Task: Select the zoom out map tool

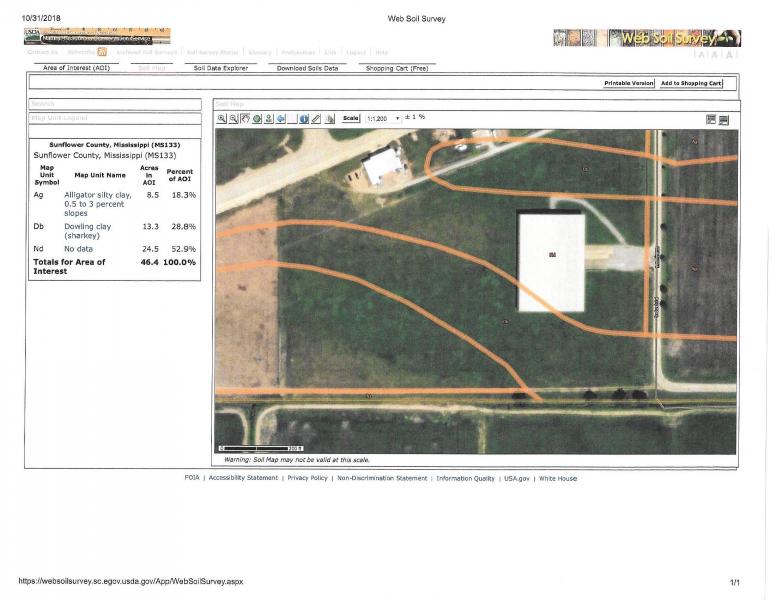Action: tap(233, 118)
